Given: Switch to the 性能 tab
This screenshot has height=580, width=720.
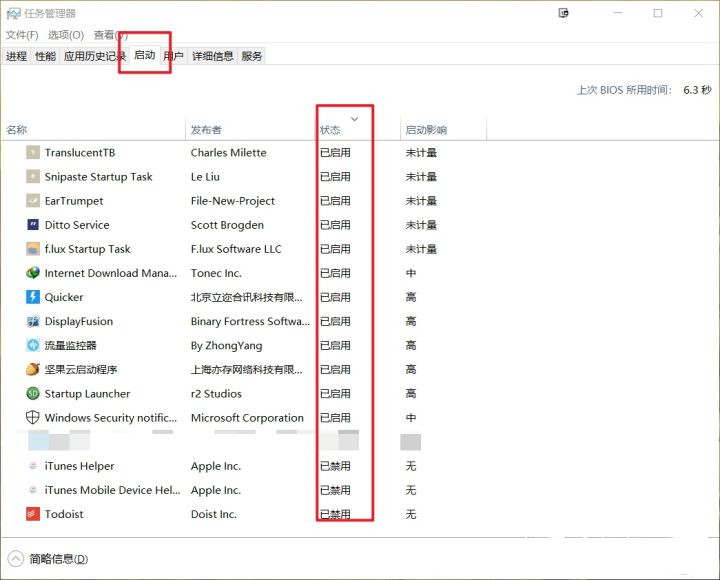Looking at the screenshot, I should tap(45, 57).
